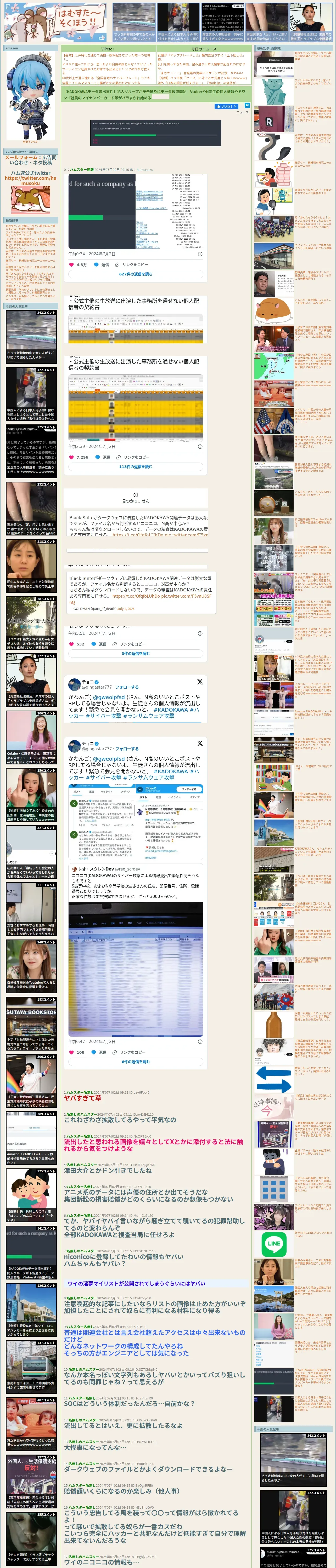Click @reo_scrdev quoted tweet author
336x1568 pixels.
127,869
